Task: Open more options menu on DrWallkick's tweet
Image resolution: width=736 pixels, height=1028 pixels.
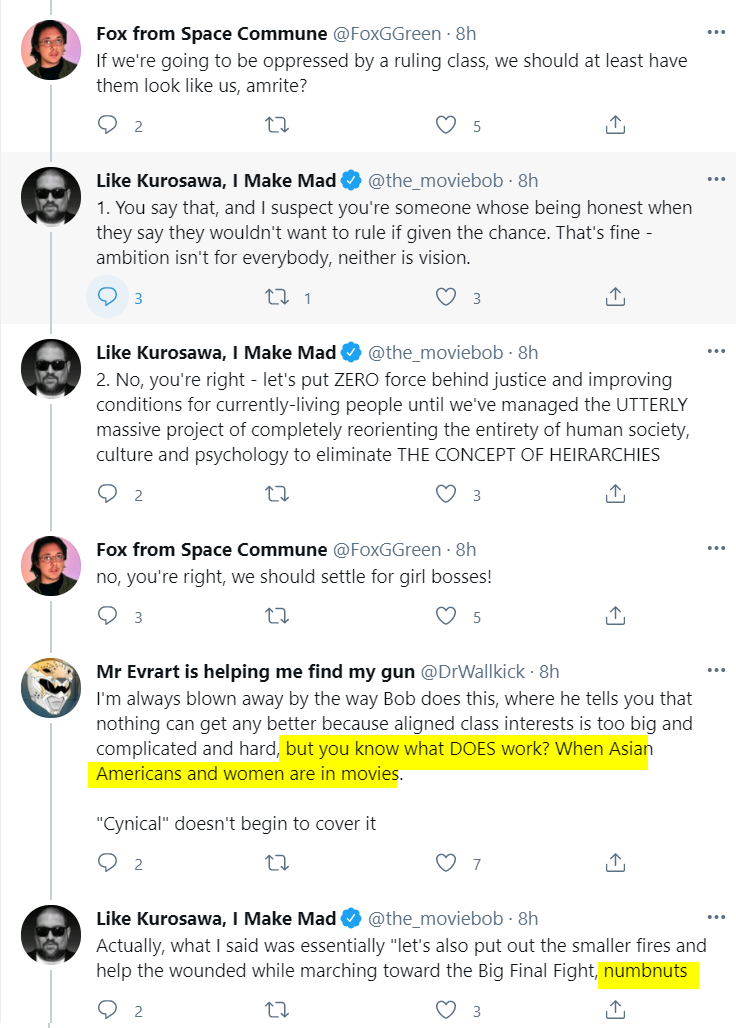Action: pos(716,669)
